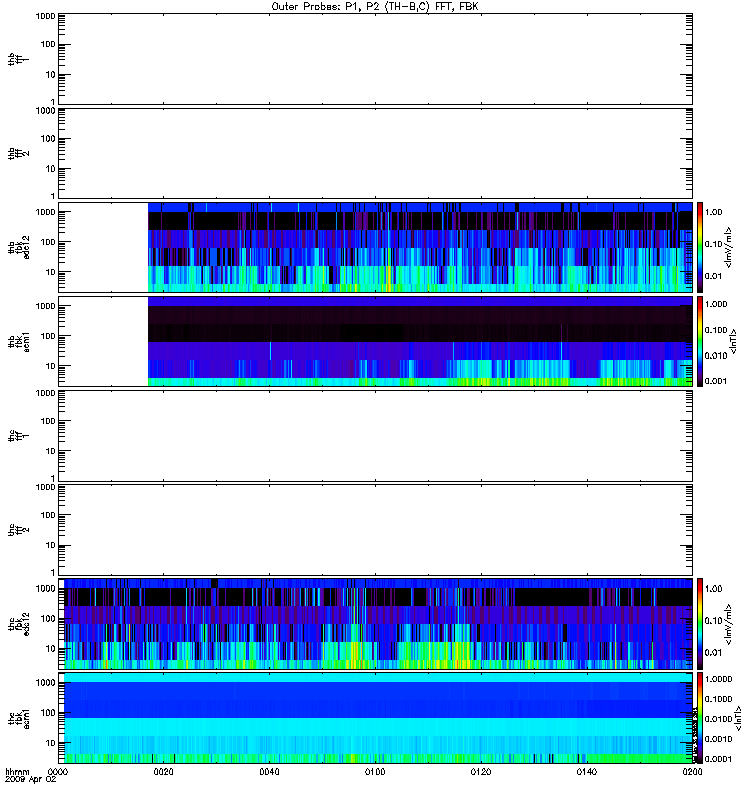Click the '<|mV/m|>' unit label beside thb edc12
Viewport: 750px width, 800px height.
pos(728,247)
